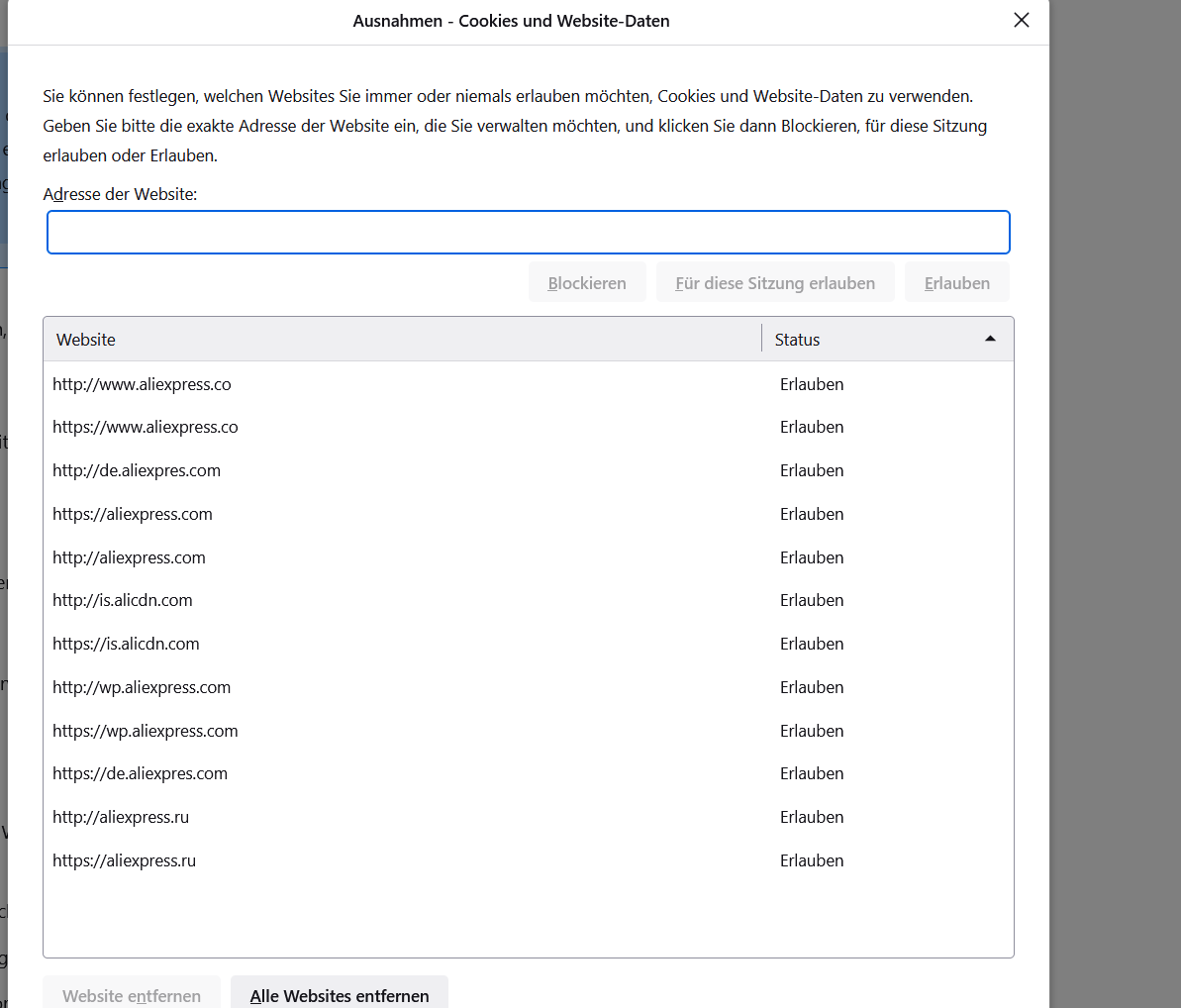Focus the Adresse der Website input field
The height and width of the screenshot is (1008, 1181).
coord(528,233)
